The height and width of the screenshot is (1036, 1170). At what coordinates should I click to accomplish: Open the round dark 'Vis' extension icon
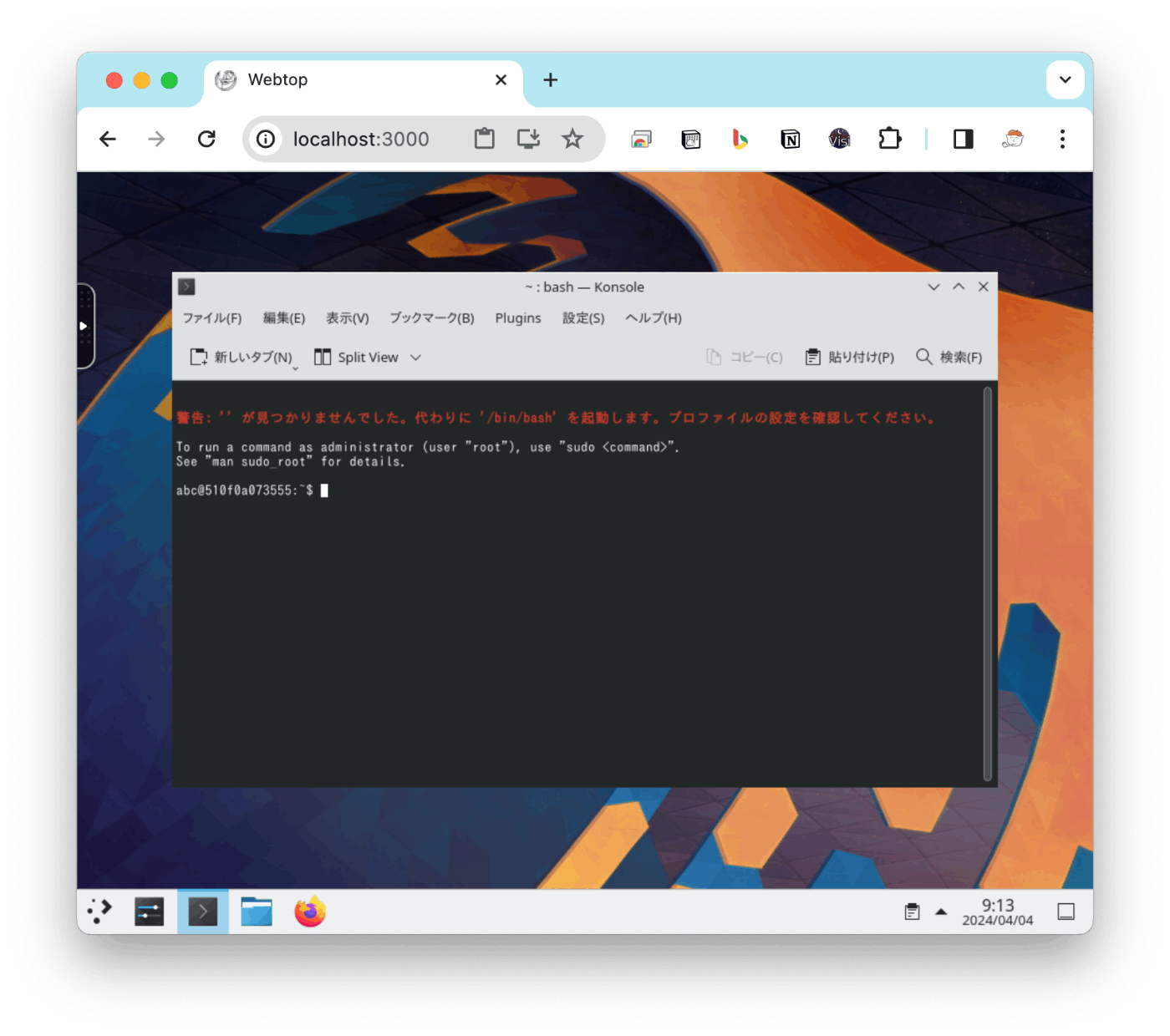839,139
